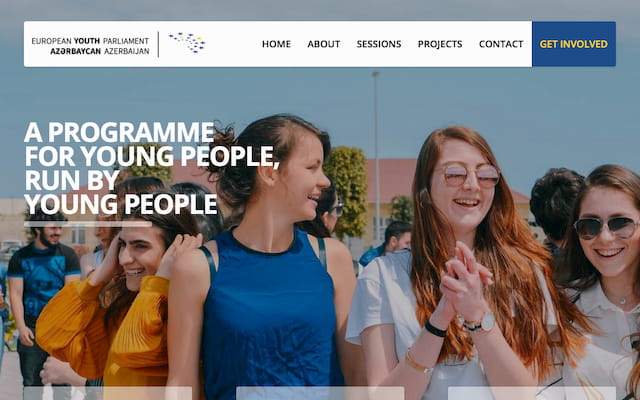Viewport: 640px width, 400px height.
Task: Click the empty navbar space before HOME
Action: click(233, 44)
